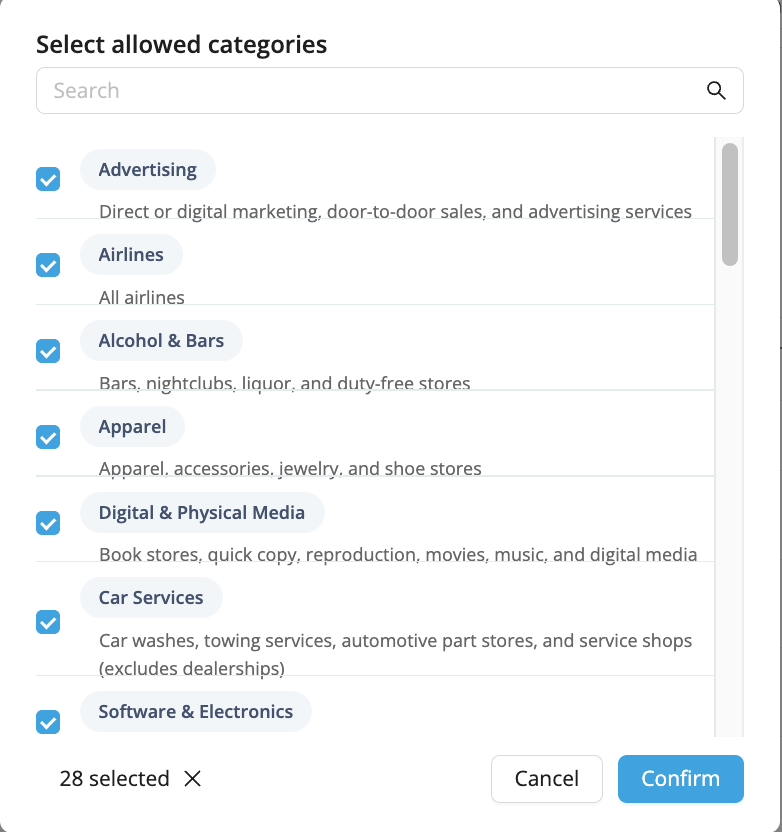Uncheck Digital & Physical Media checkbox
The width and height of the screenshot is (782, 832).
click(x=48, y=523)
